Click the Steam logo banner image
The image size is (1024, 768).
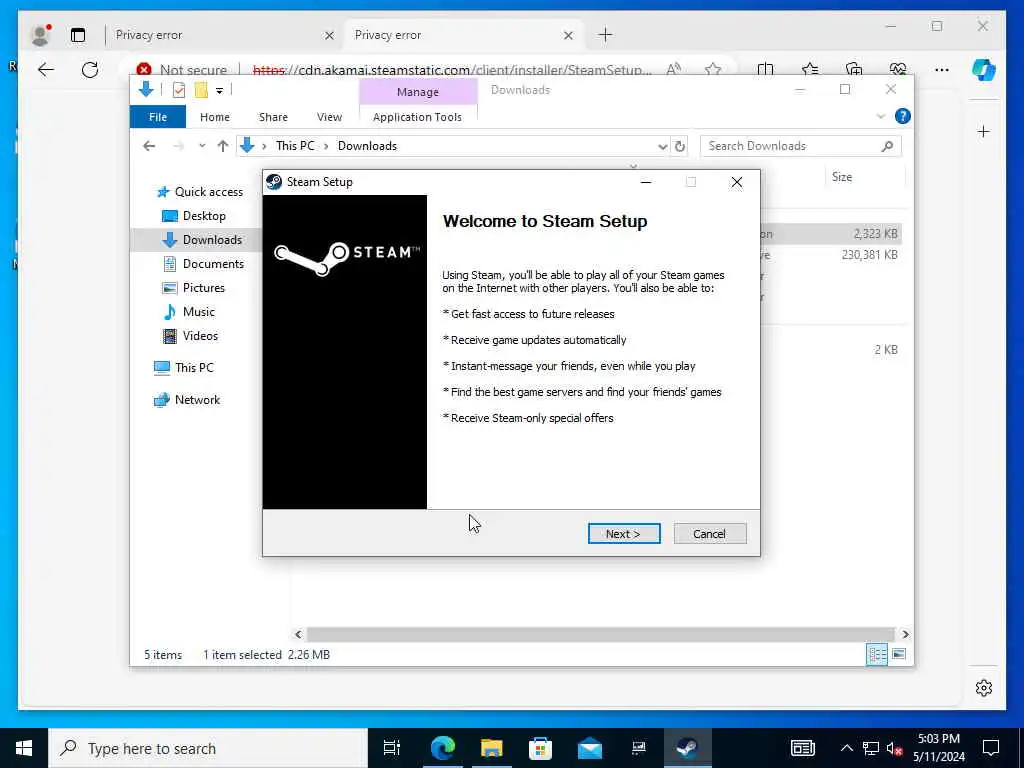click(x=345, y=351)
